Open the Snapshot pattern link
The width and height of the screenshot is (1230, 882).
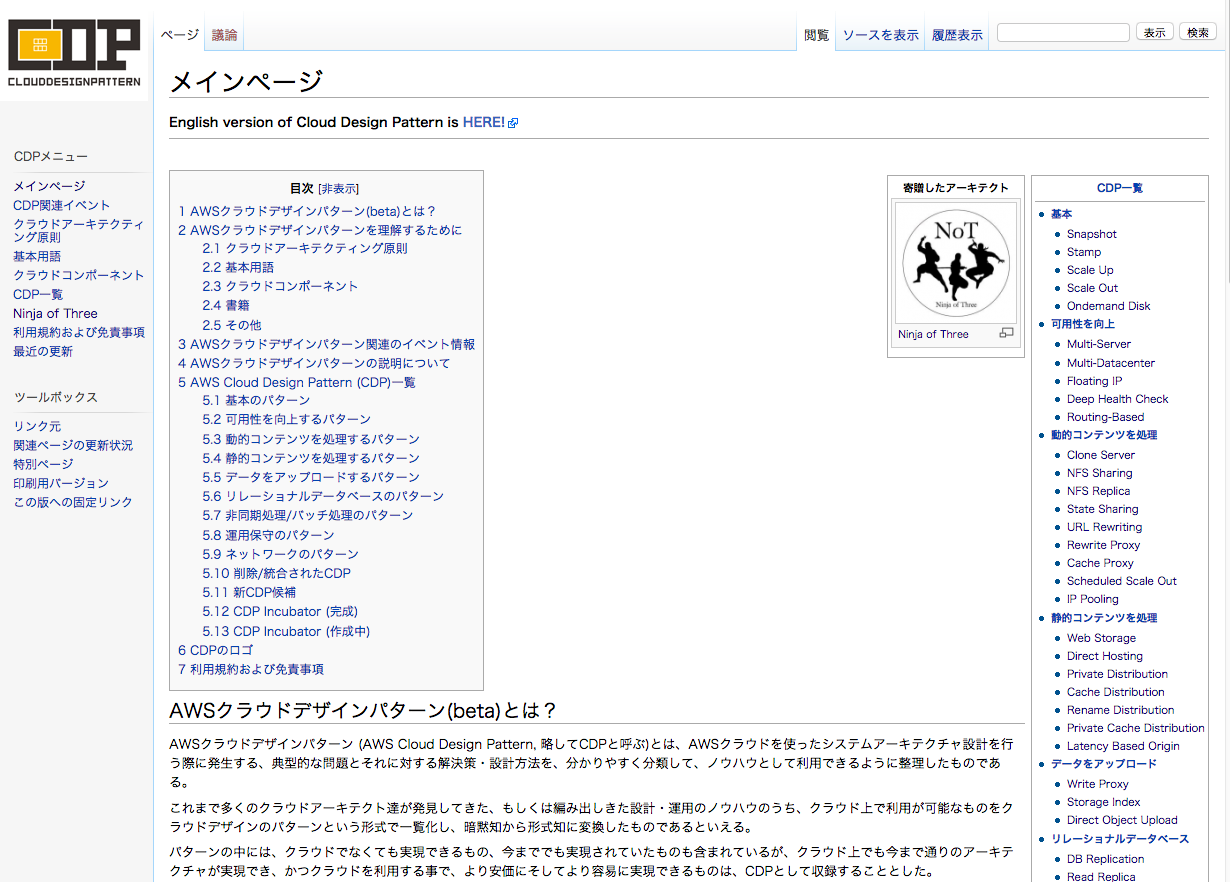click(1092, 234)
